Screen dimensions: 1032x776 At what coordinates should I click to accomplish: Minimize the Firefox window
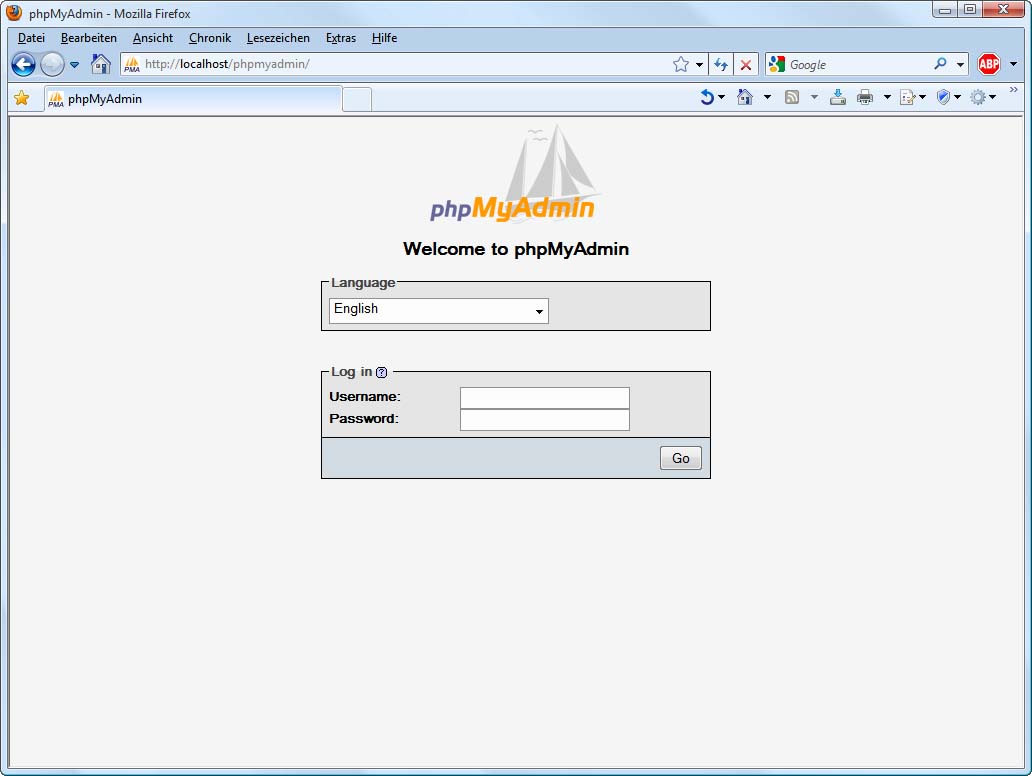[x=945, y=9]
